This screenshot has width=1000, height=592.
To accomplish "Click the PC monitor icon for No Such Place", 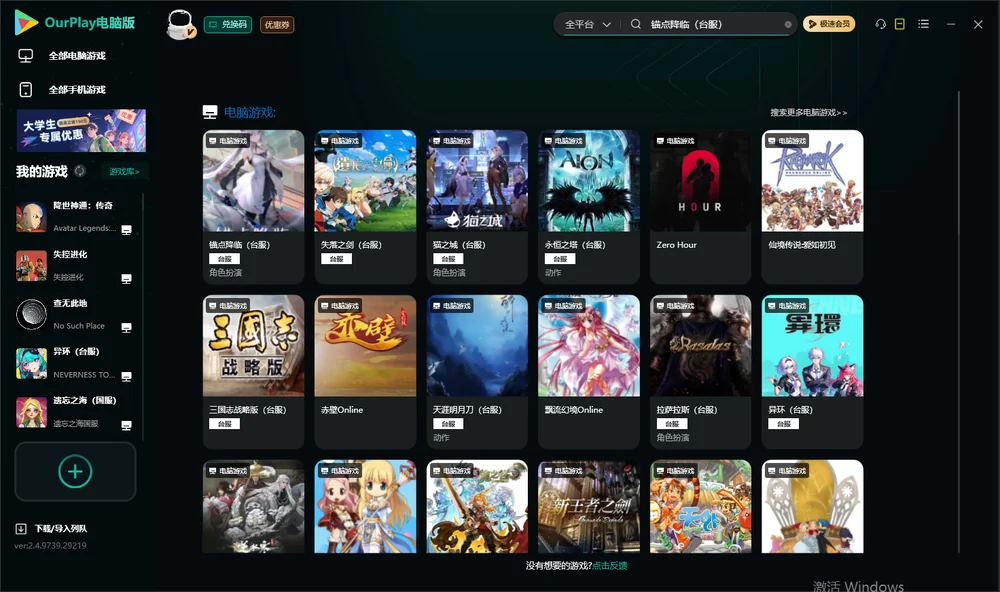I will (126, 328).
